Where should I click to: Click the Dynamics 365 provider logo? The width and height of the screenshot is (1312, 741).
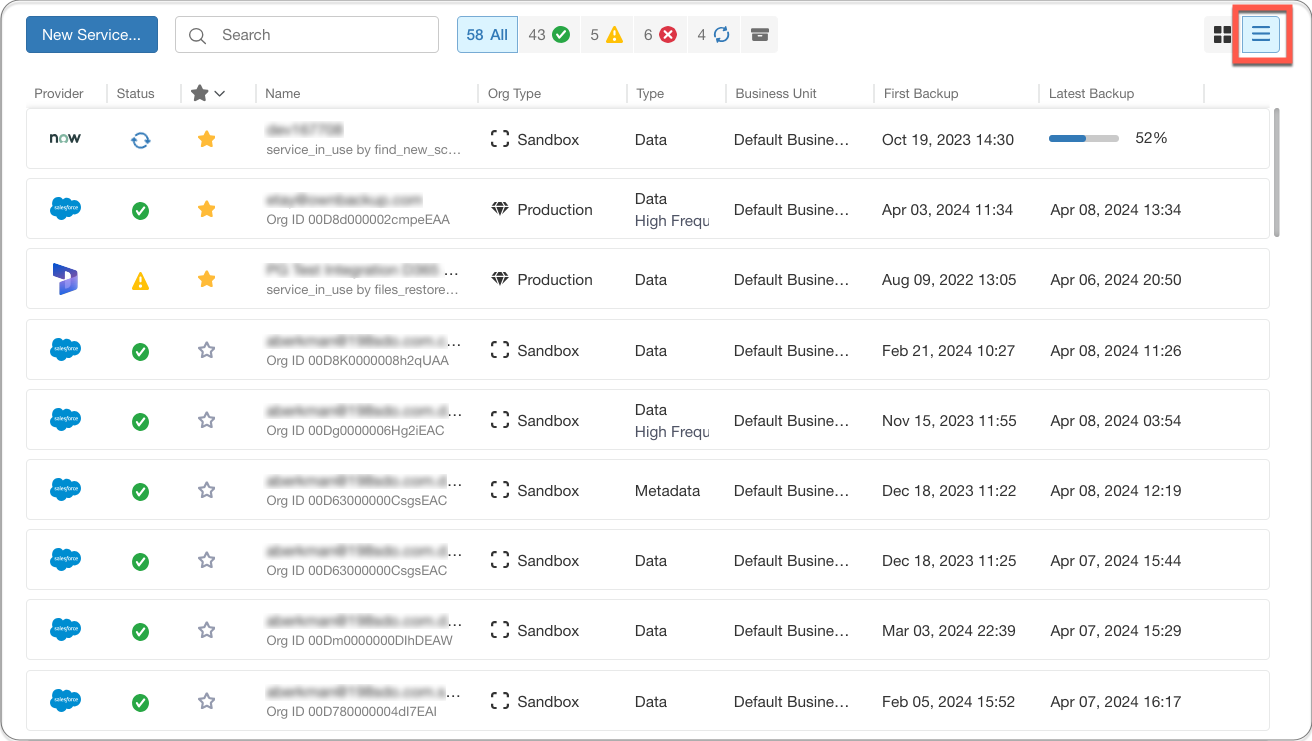(x=66, y=280)
